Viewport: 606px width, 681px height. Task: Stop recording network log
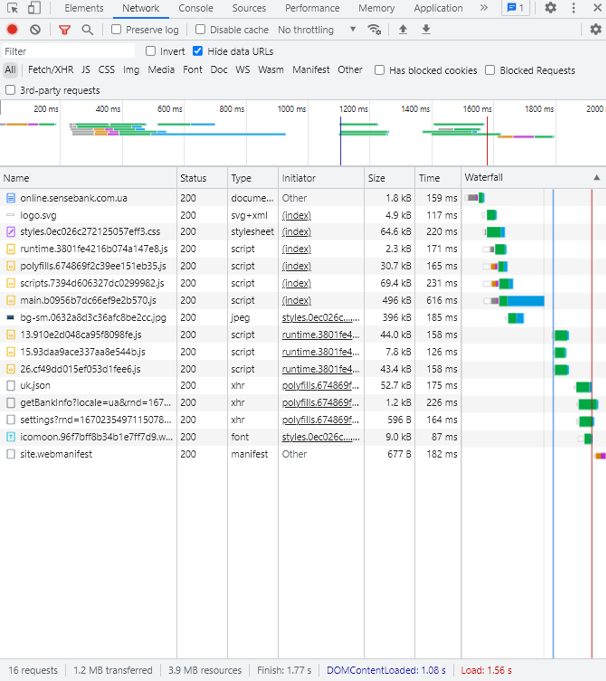pyautogui.click(x=12, y=30)
